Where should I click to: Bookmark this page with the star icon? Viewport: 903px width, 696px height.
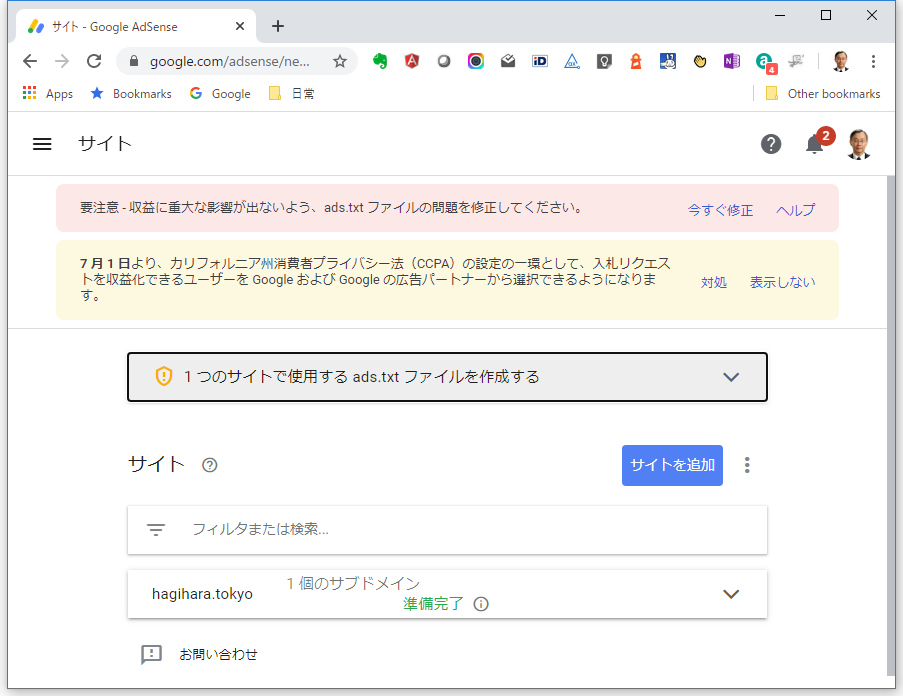(x=340, y=61)
